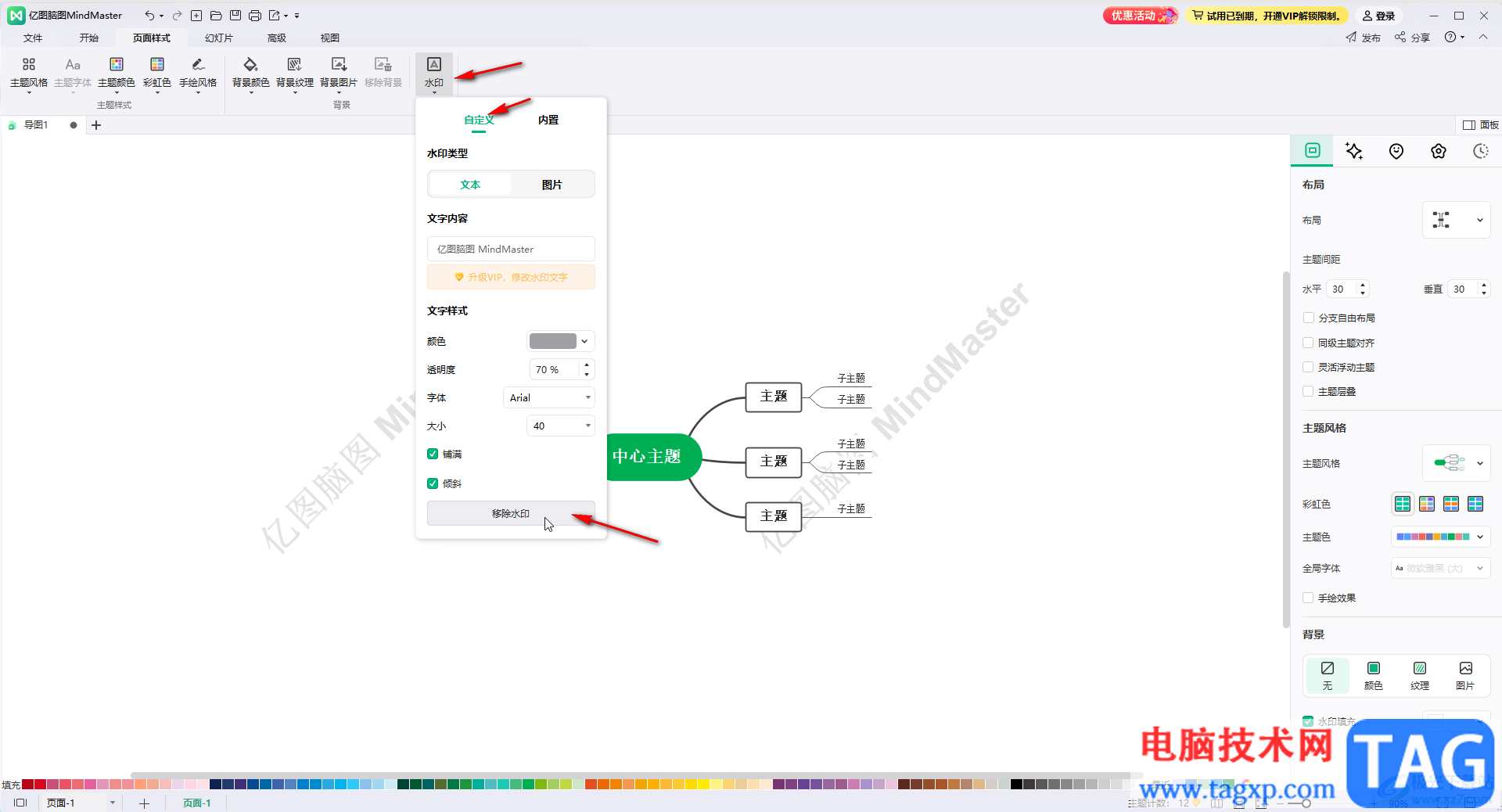Image resolution: width=1502 pixels, height=812 pixels.
Task: Select the 图片 watermark type
Action: coord(552,185)
